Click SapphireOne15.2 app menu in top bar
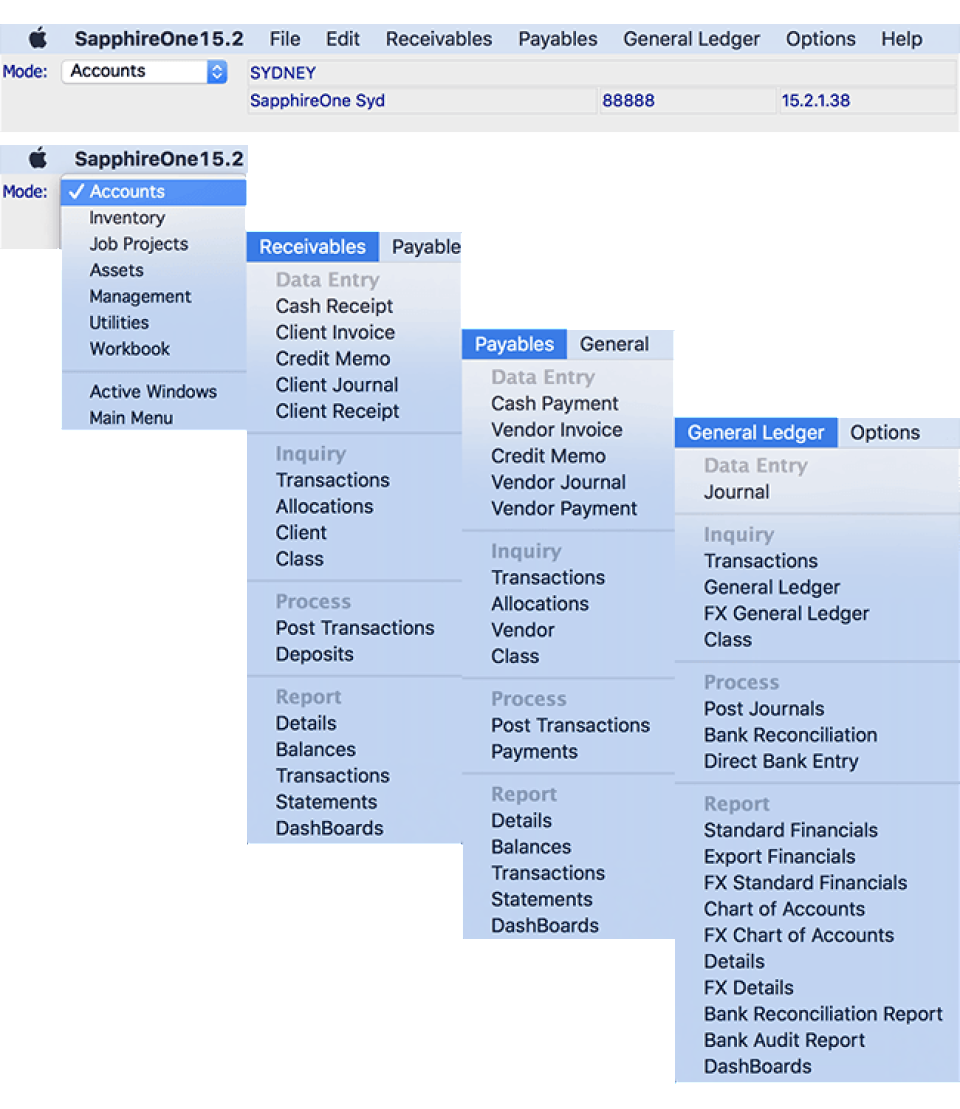Screen dimensions: 960x1109 (158, 39)
